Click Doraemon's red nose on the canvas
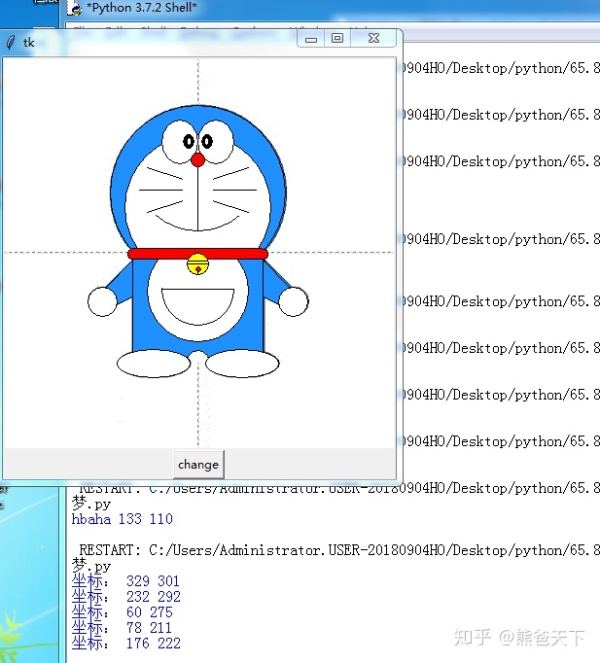 click(197, 160)
